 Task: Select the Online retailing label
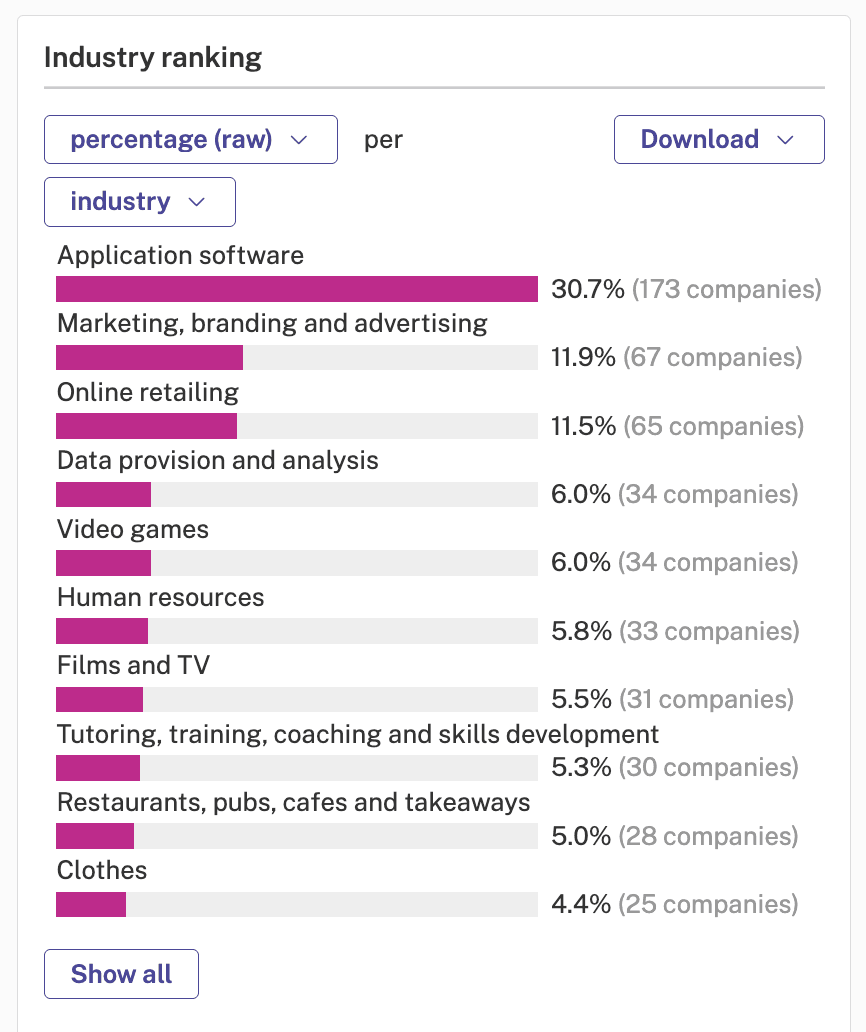(148, 392)
